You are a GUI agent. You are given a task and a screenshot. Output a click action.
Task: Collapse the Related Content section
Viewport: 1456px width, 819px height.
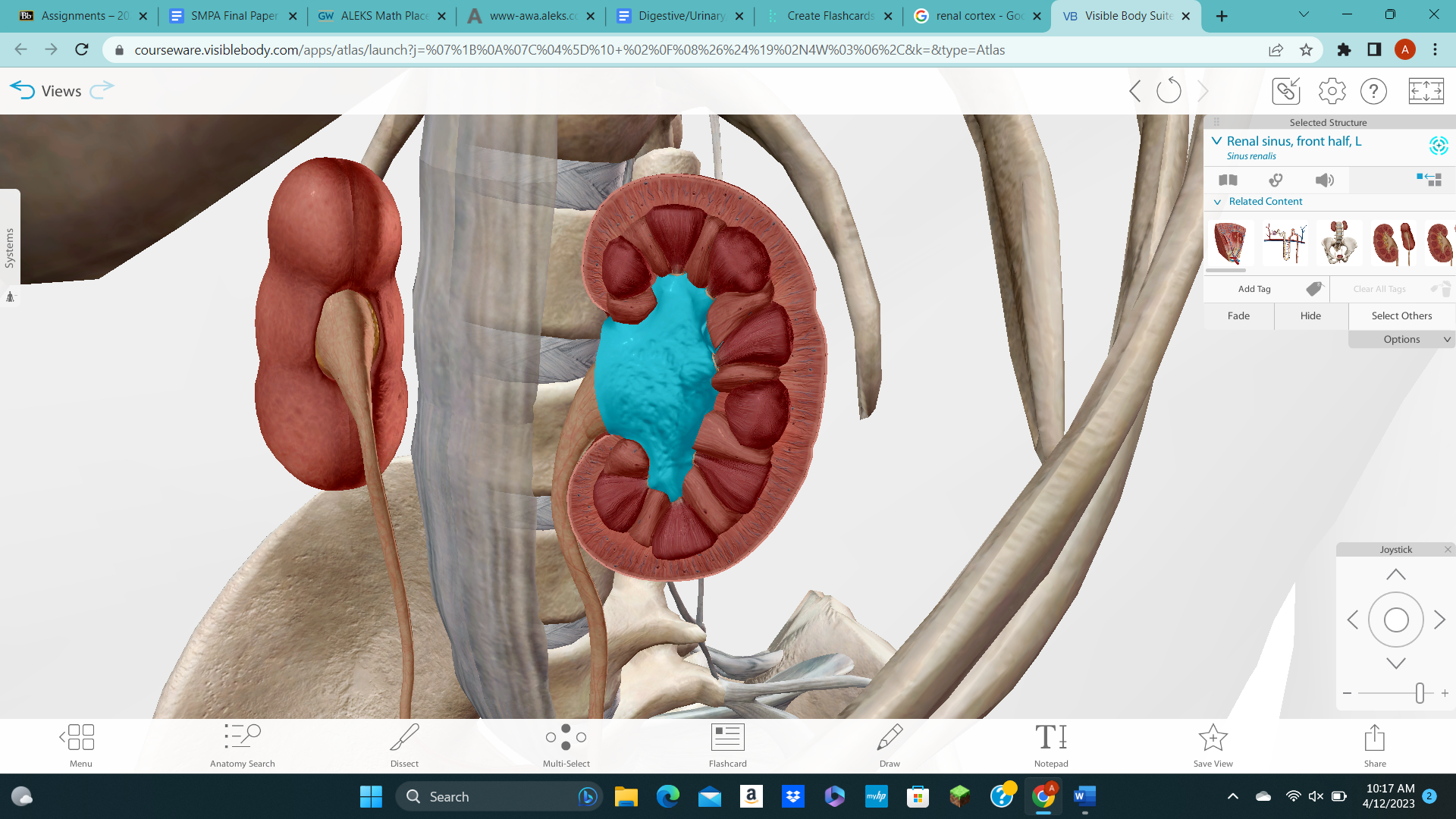point(1219,201)
